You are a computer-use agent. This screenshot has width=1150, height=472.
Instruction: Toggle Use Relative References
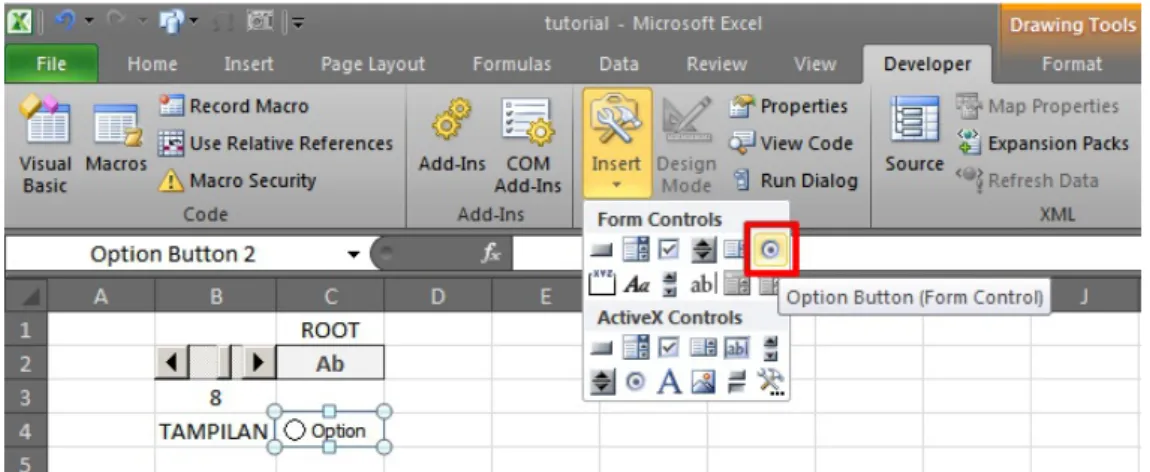click(x=275, y=143)
